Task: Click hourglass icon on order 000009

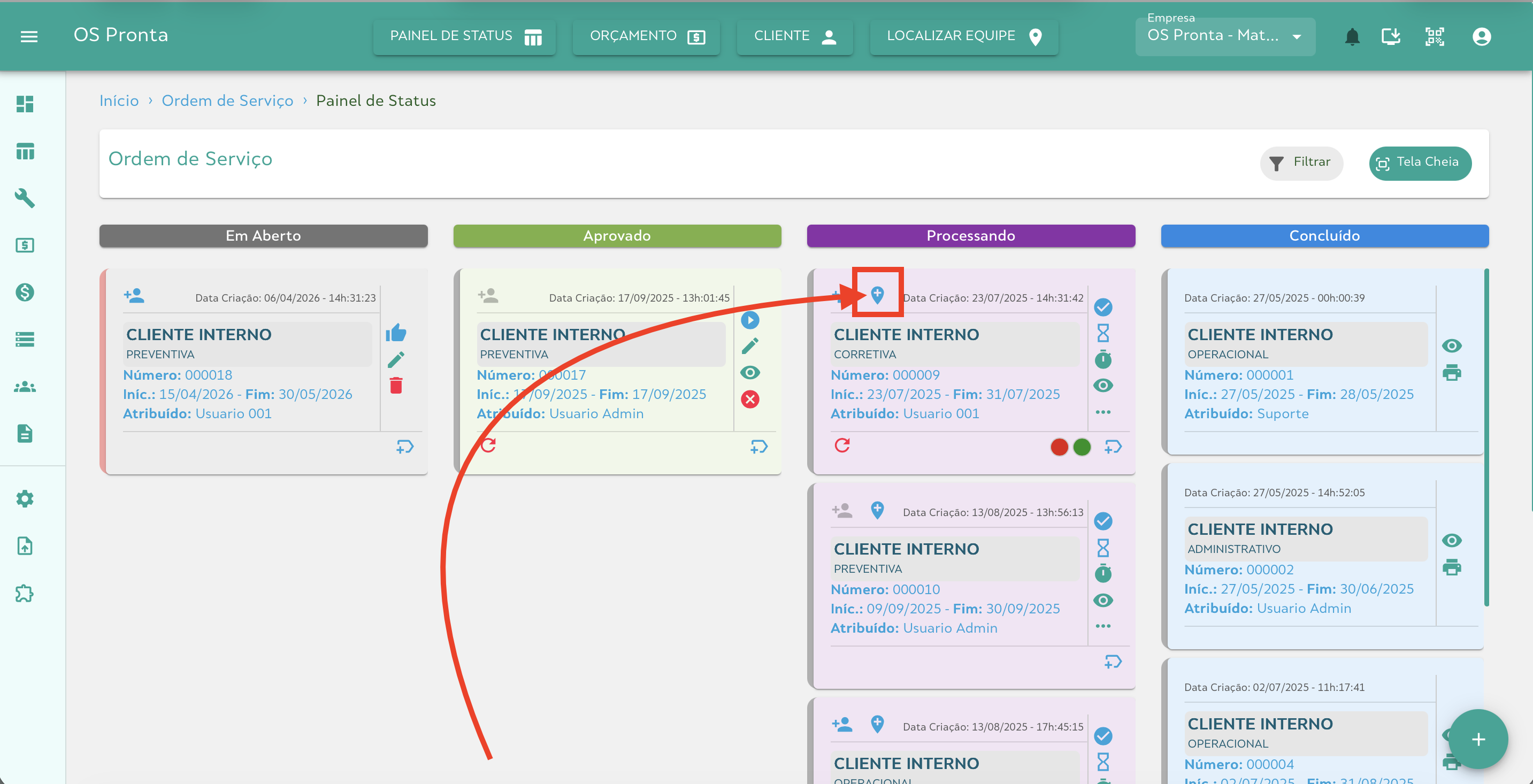Action: [x=1103, y=333]
